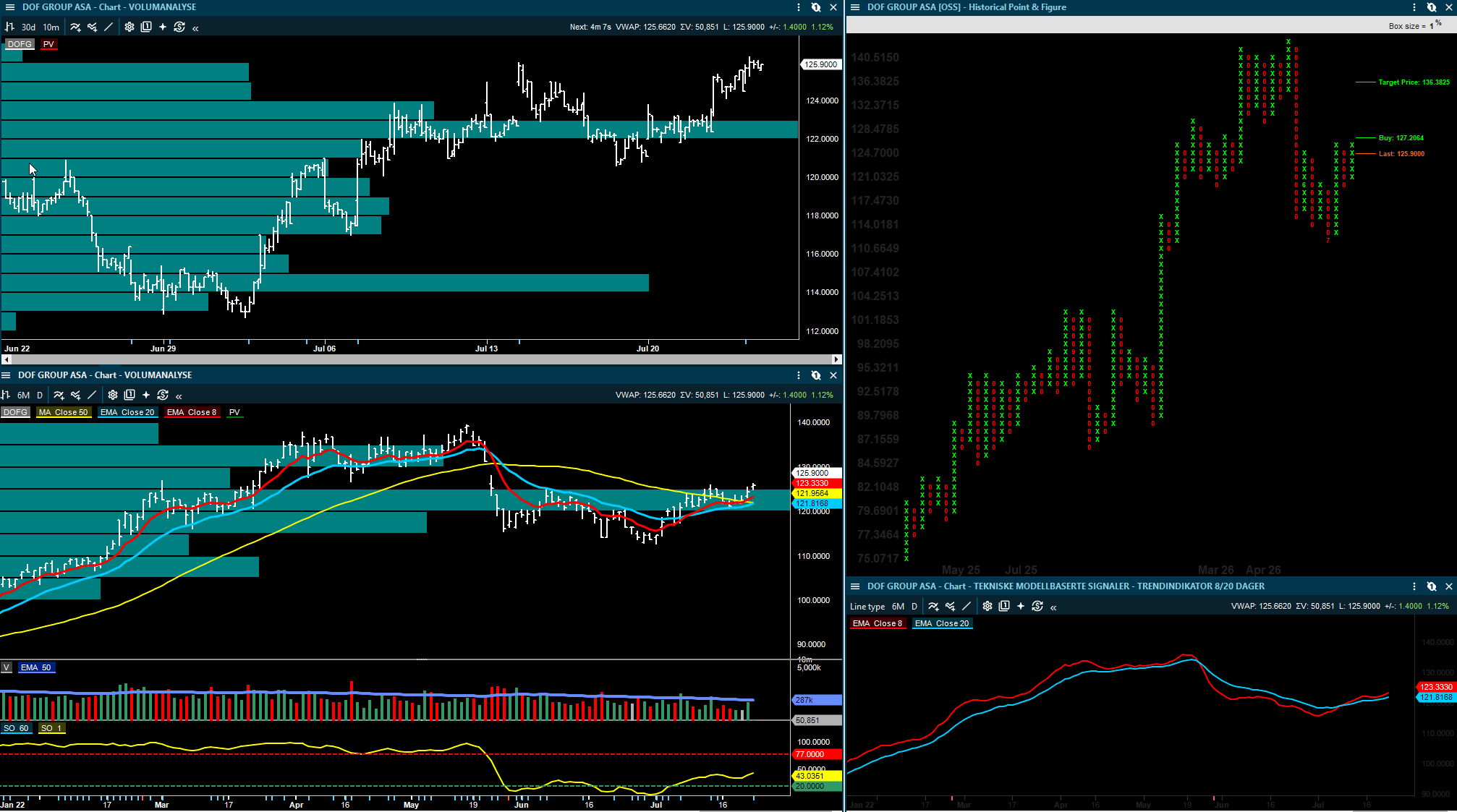
Task: Open options menu of 6M VOLUMANALYSE panel
Action: (799, 375)
